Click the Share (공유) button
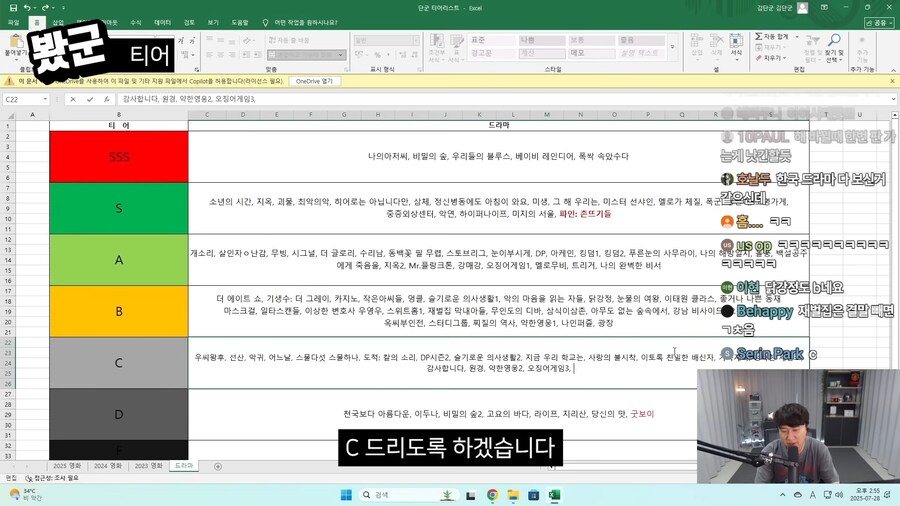Screen dimensions: 900x506 [x=879, y=22]
